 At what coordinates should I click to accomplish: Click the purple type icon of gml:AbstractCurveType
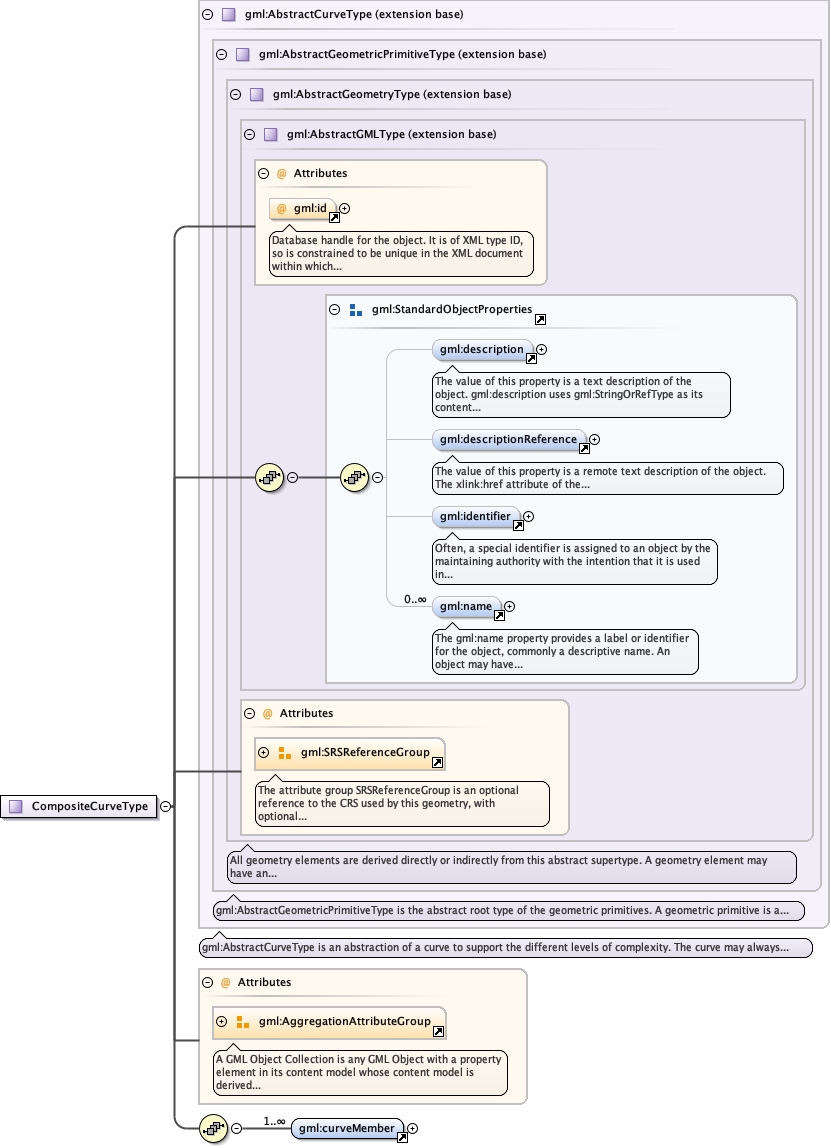point(228,14)
